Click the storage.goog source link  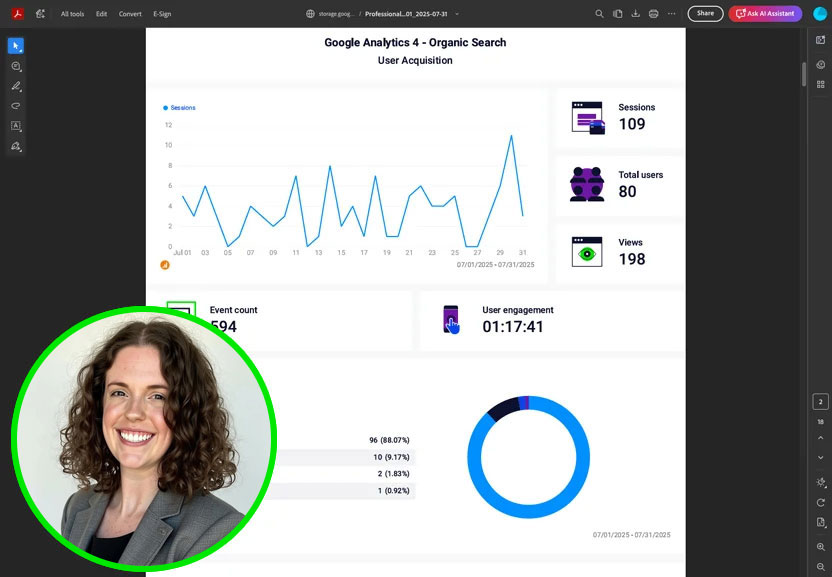click(x=331, y=14)
